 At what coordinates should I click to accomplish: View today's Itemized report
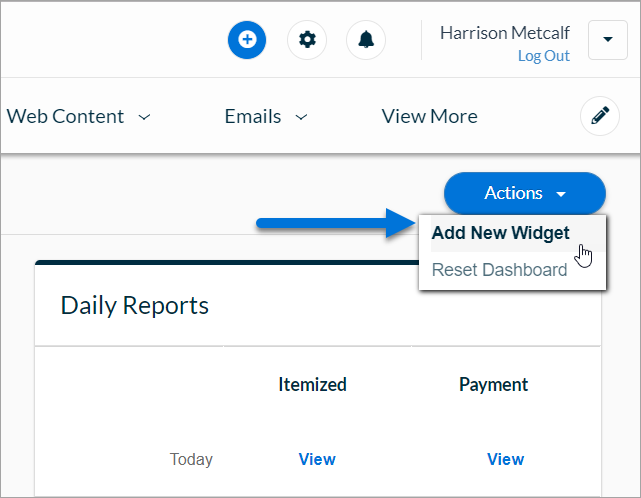[317, 459]
